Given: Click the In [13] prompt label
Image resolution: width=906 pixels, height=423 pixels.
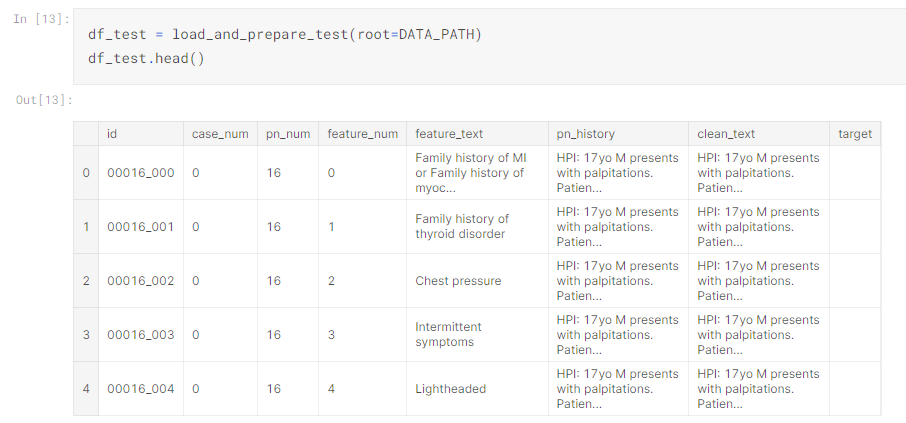Looking at the screenshot, I should [x=42, y=19].
